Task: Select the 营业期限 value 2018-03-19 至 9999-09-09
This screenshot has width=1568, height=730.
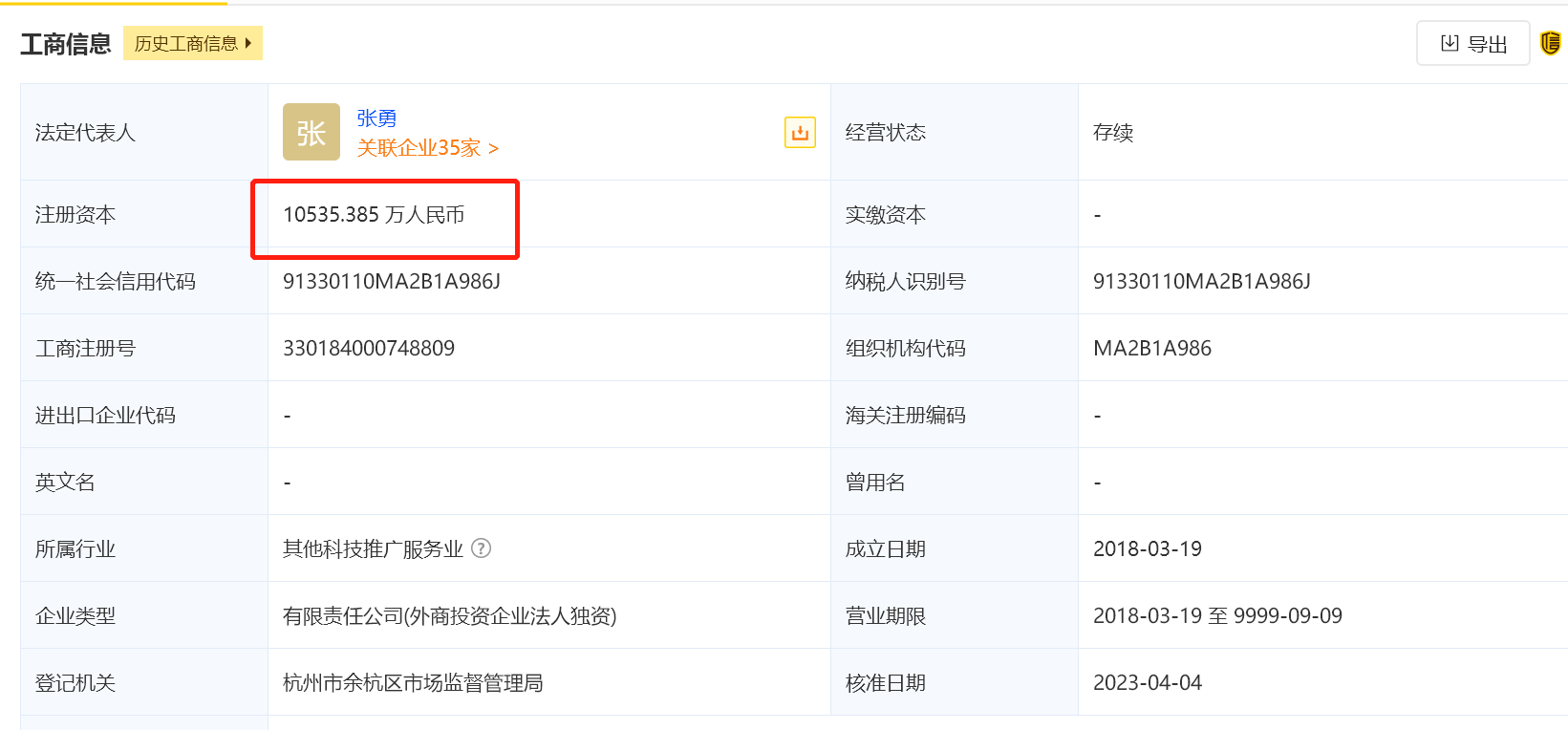Action: [1217, 616]
